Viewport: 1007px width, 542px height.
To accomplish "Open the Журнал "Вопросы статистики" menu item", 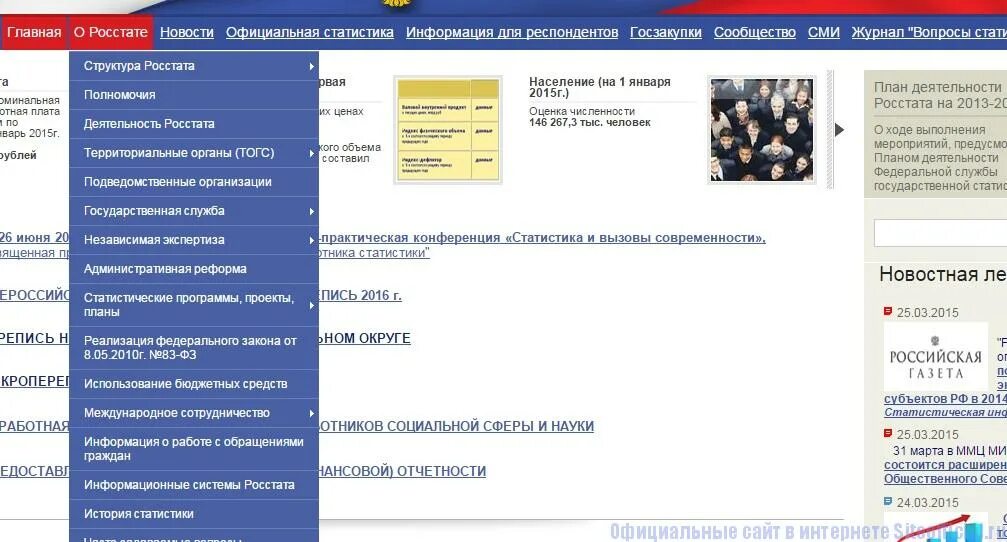I will pyautogui.click(x=929, y=32).
